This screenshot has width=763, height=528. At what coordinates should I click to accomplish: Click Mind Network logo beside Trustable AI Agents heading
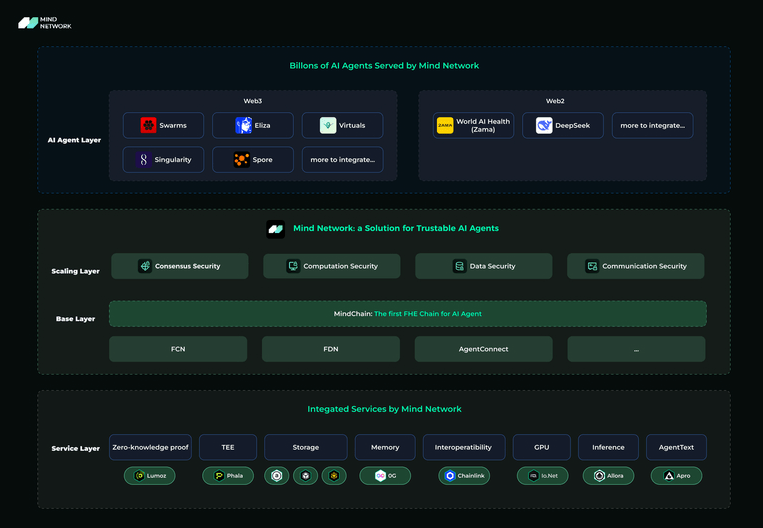(275, 229)
